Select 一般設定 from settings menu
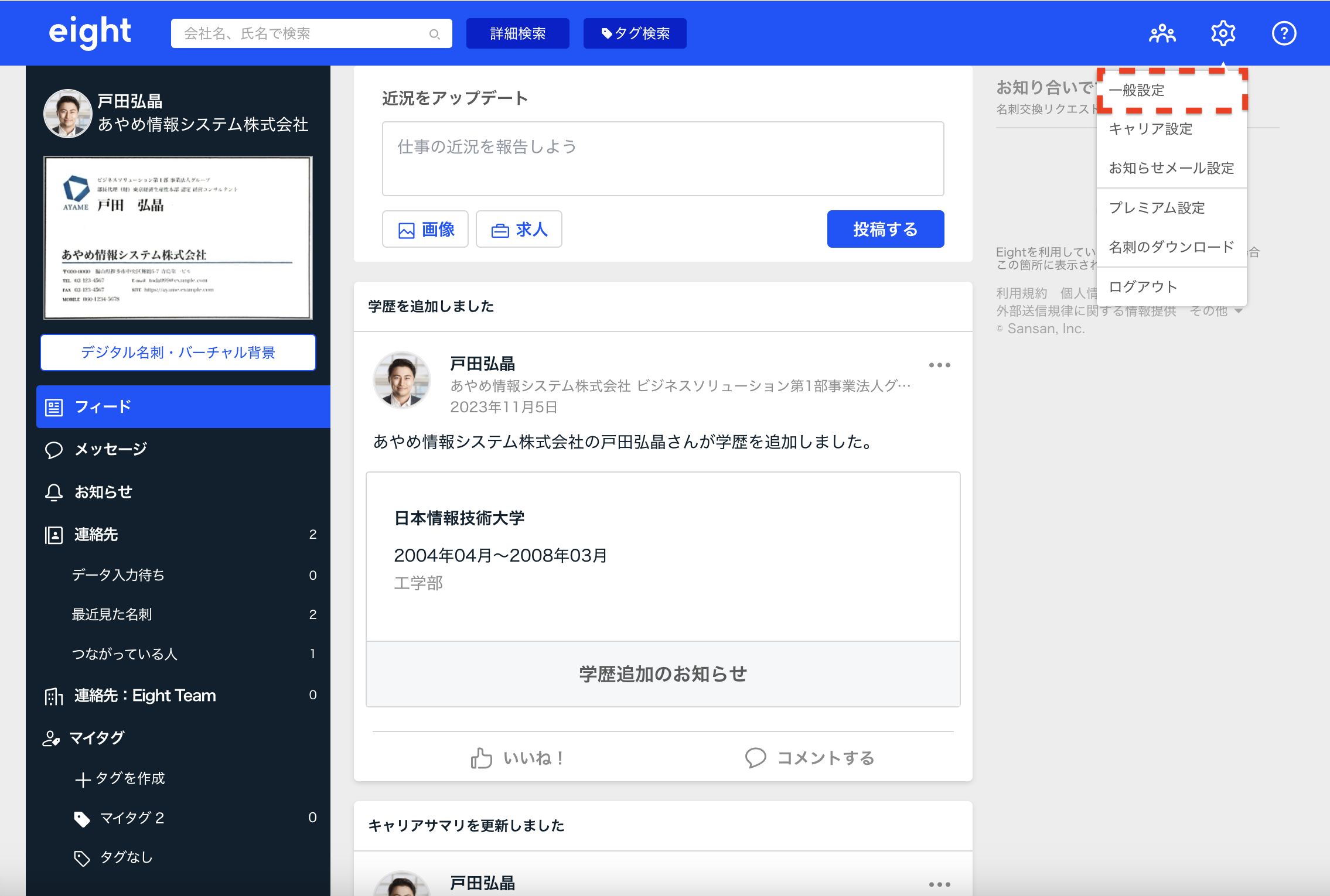Screen dimensions: 1330x896 tap(1171, 90)
